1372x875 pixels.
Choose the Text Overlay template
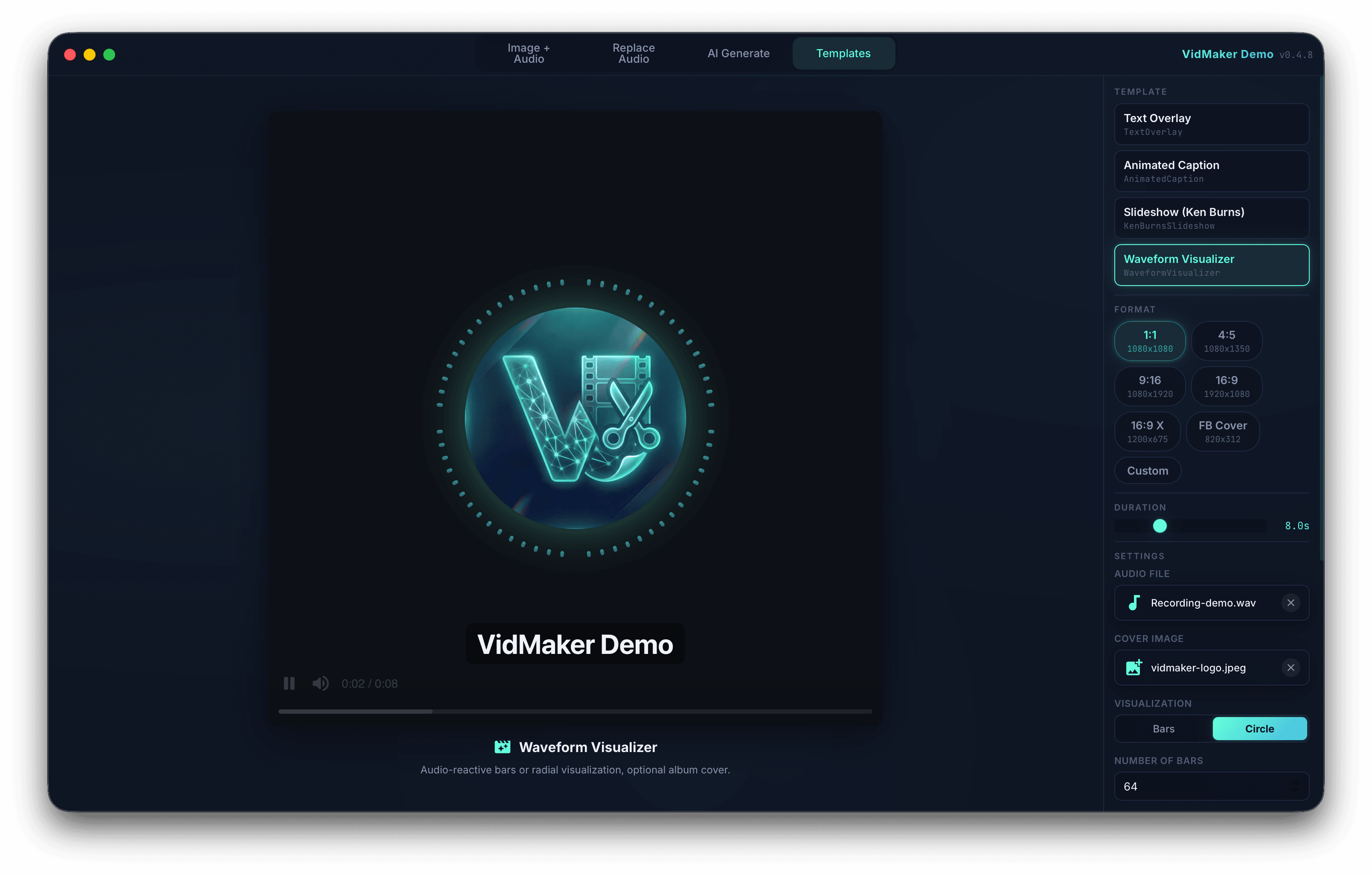point(1211,124)
